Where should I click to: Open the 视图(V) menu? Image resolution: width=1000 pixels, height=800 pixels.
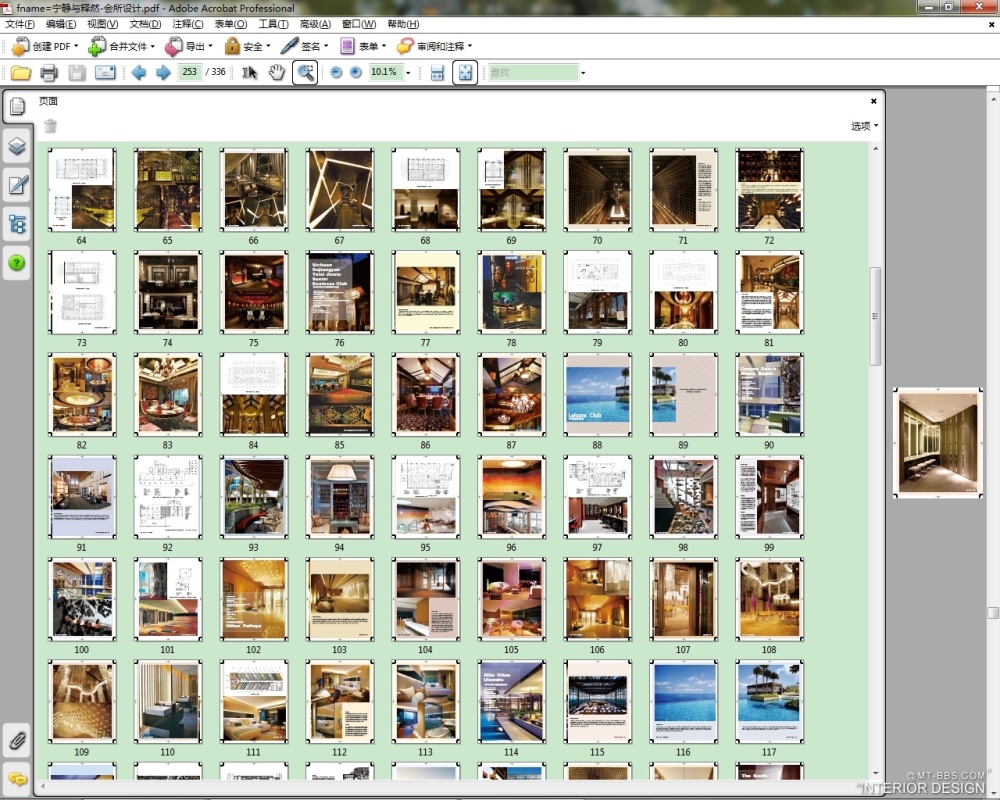(102, 24)
